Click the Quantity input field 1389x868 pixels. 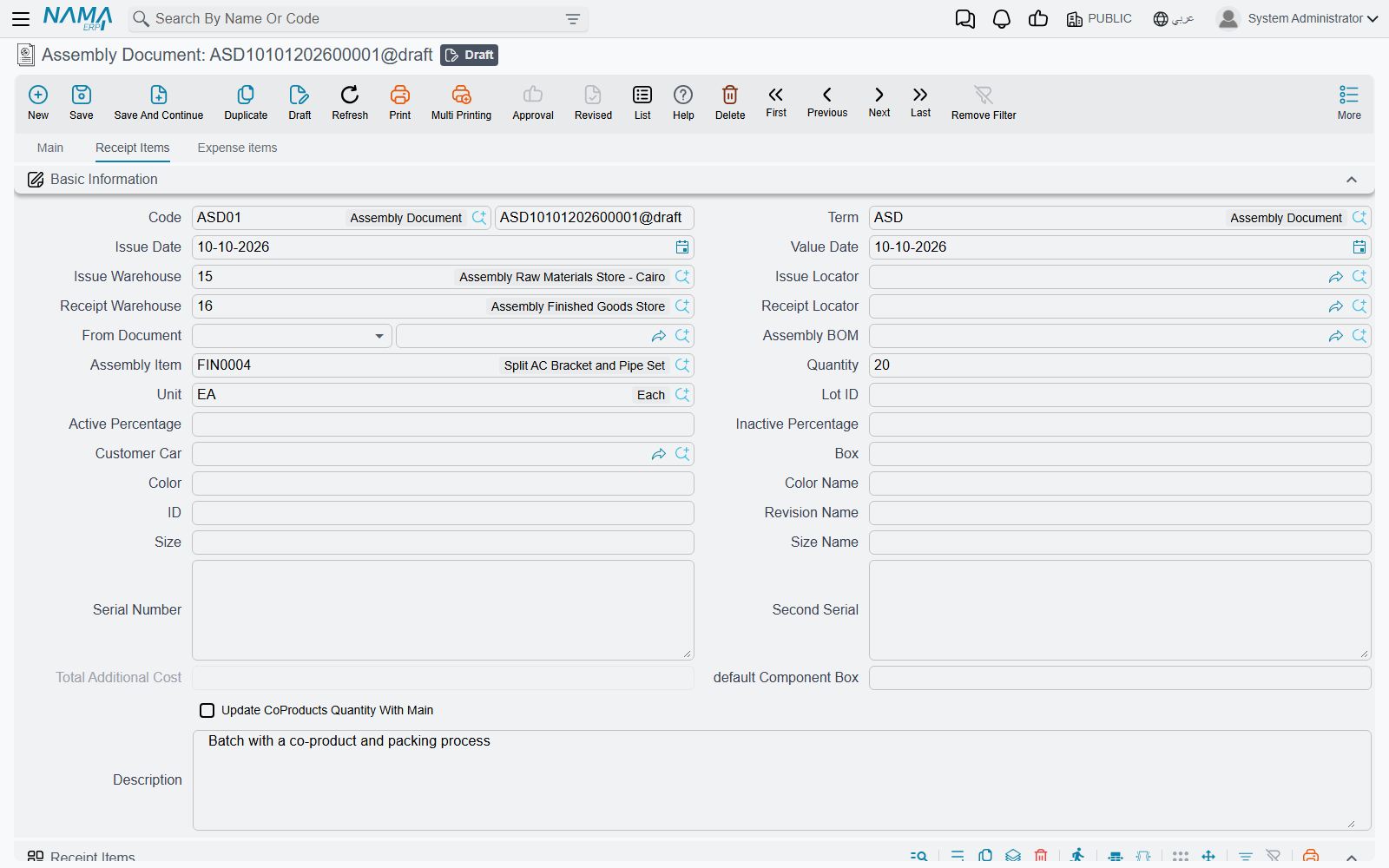[x=1120, y=365]
